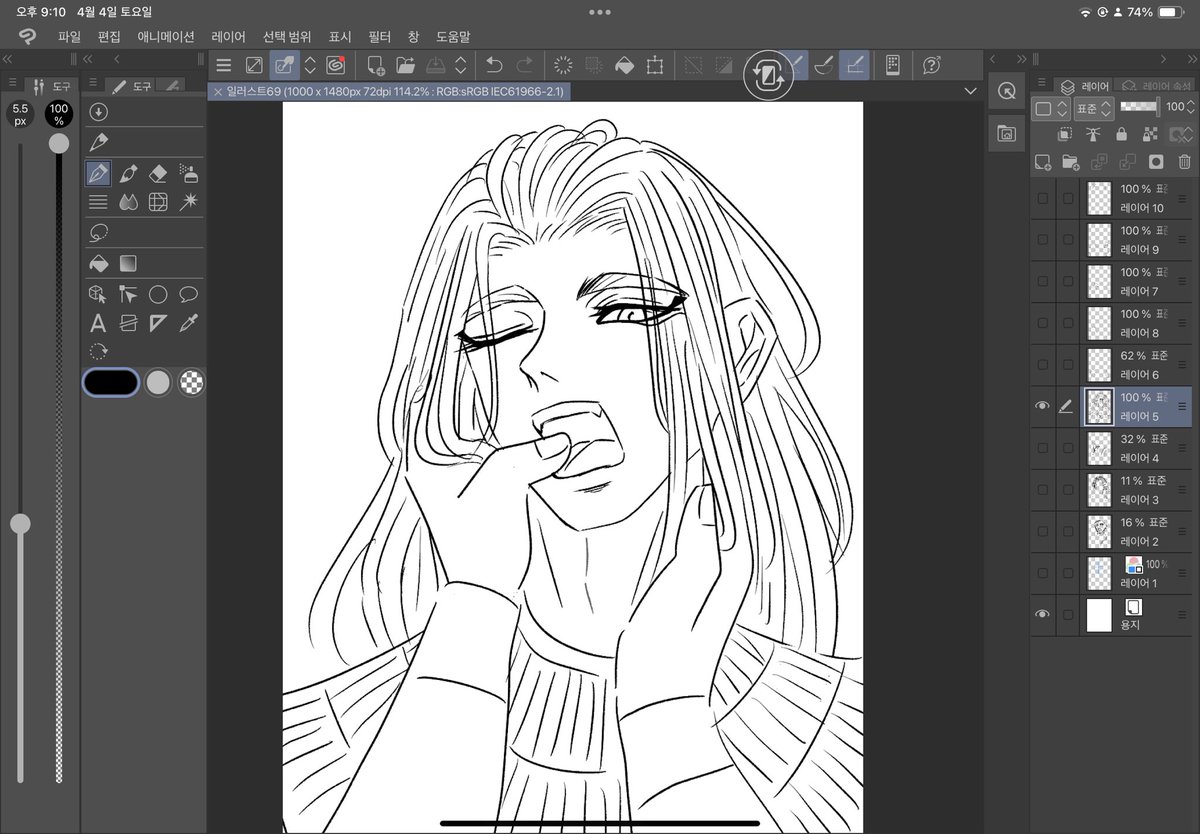Select the transparent color swatch
The width and height of the screenshot is (1200, 834).
tap(191, 382)
